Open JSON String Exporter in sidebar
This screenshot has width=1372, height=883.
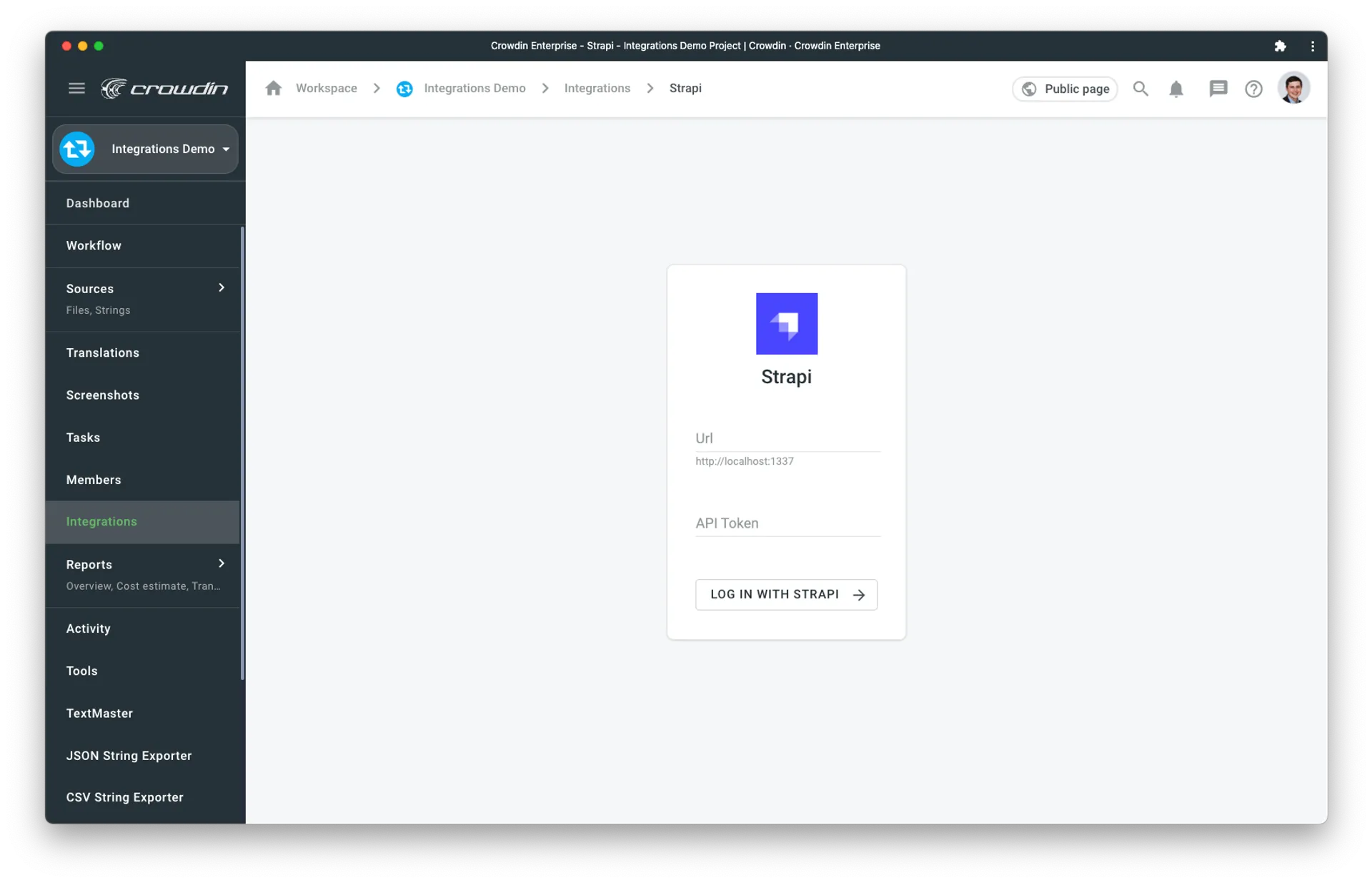click(x=143, y=755)
